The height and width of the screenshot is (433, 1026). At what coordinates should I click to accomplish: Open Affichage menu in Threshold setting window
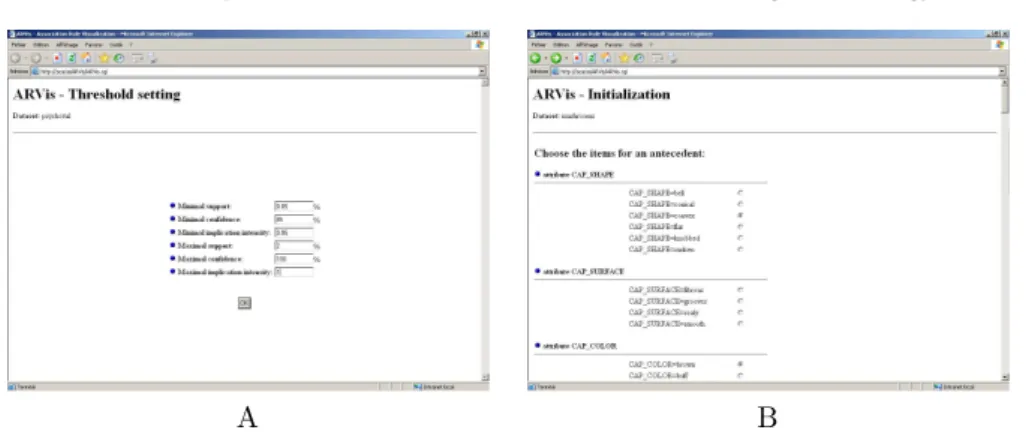(x=67, y=44)
